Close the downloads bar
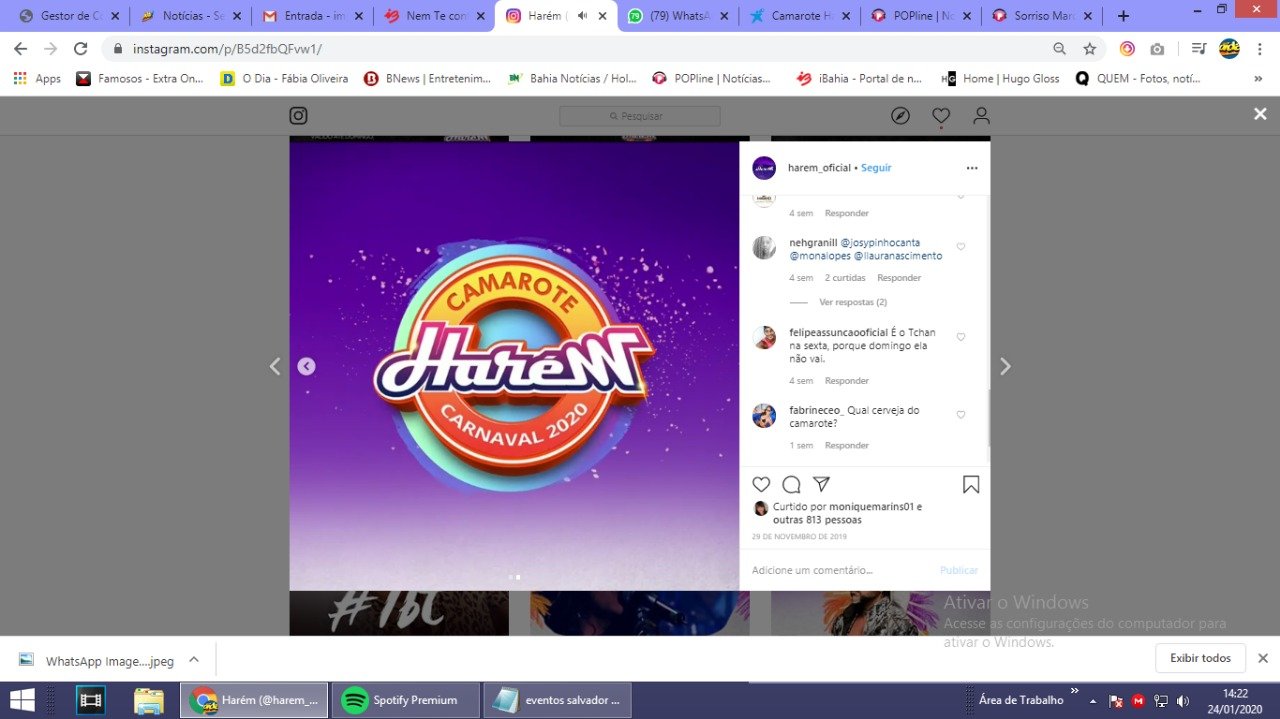Viewport: 1280px width, 719px height. pyautogui.click(x=1263, y=658)
